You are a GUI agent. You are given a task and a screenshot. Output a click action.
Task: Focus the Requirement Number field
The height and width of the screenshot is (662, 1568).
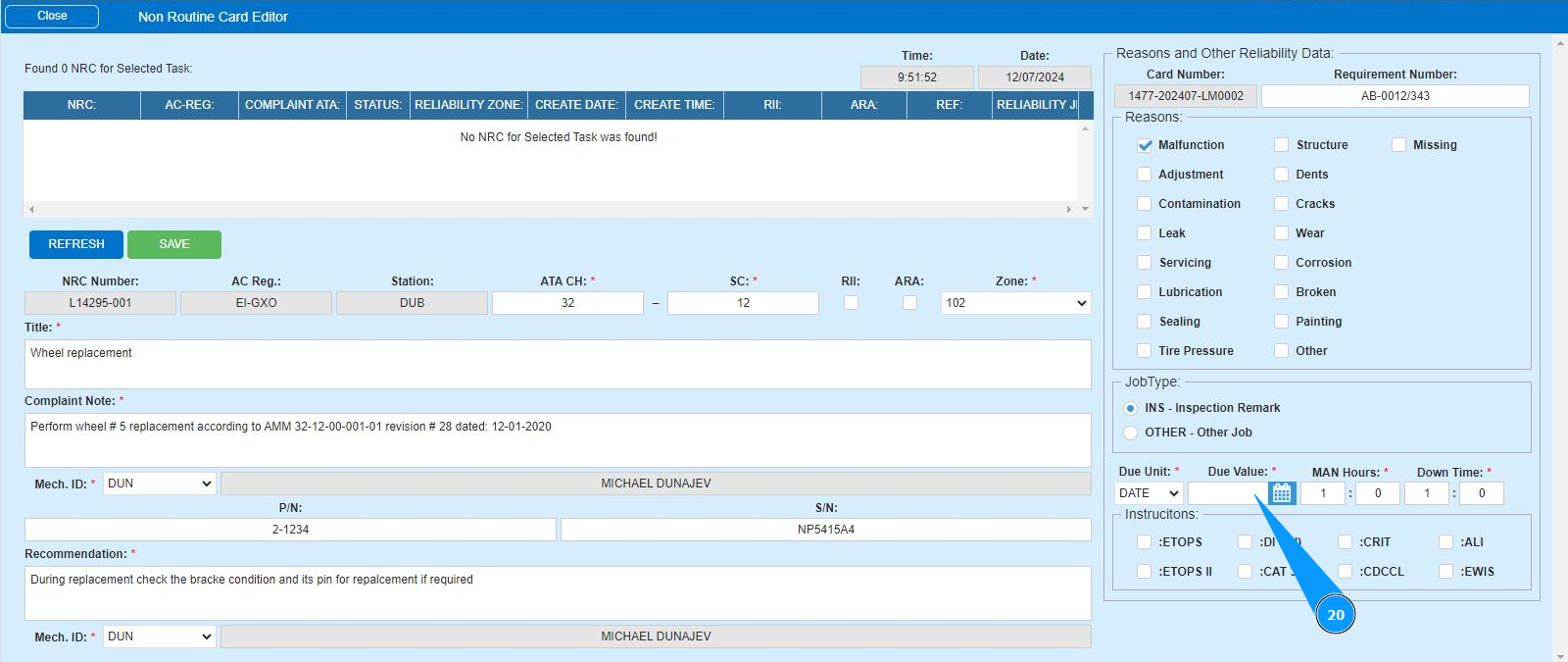point(1394,96)
